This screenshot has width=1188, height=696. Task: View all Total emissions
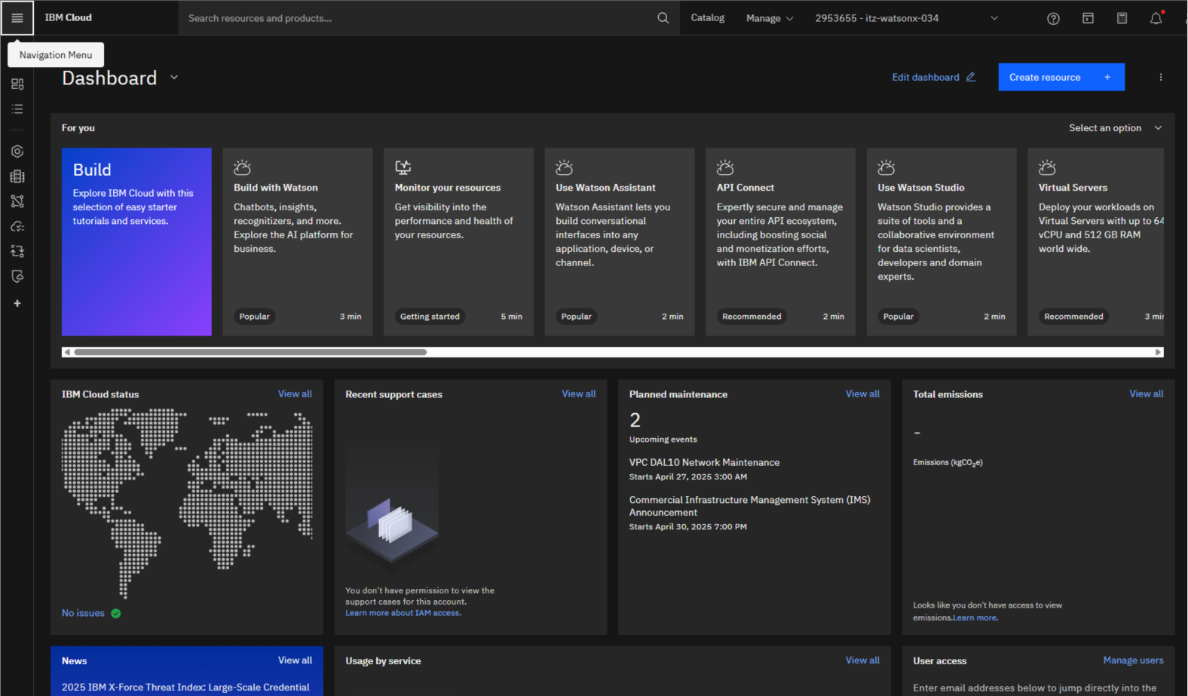click(1146, 394)
